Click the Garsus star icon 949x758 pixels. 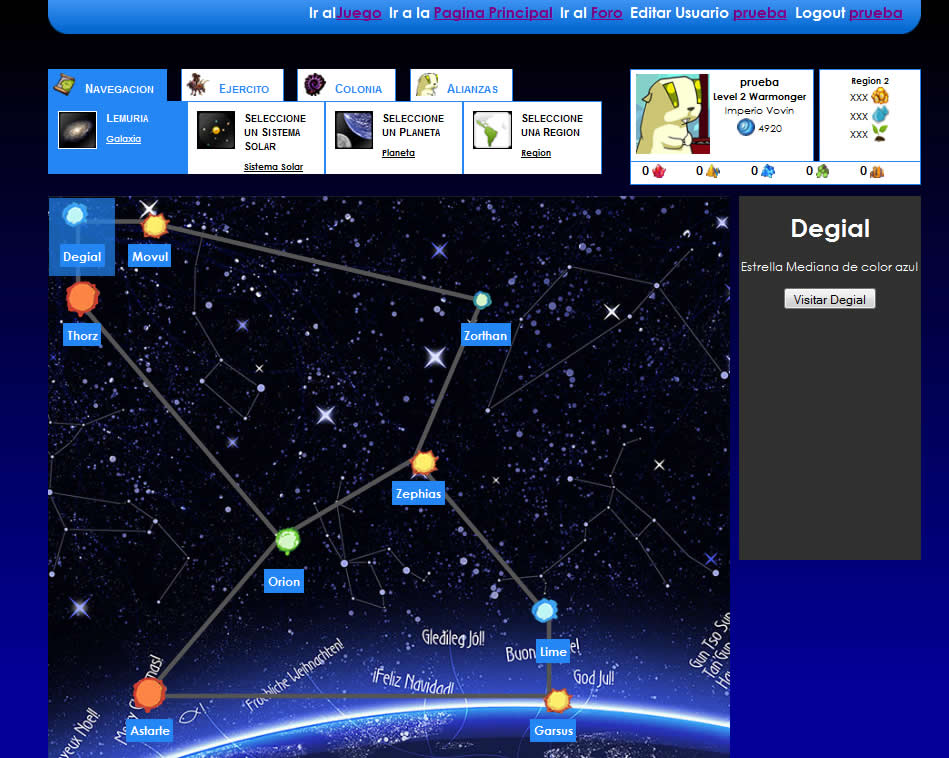[x=557, y=700]
